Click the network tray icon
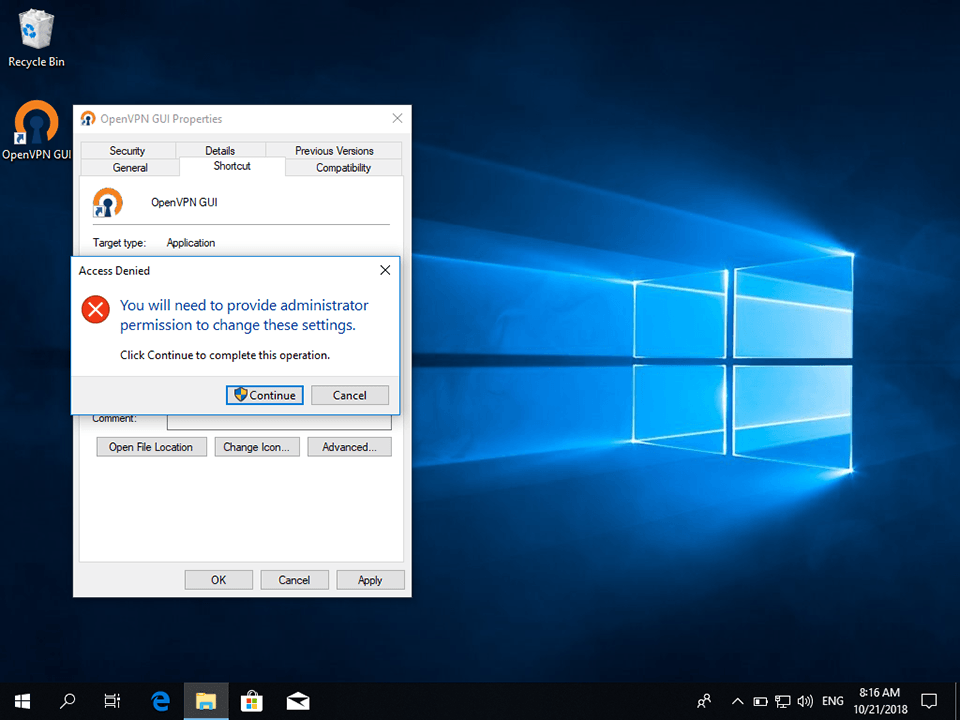960x720 pixels. (782, 702)
